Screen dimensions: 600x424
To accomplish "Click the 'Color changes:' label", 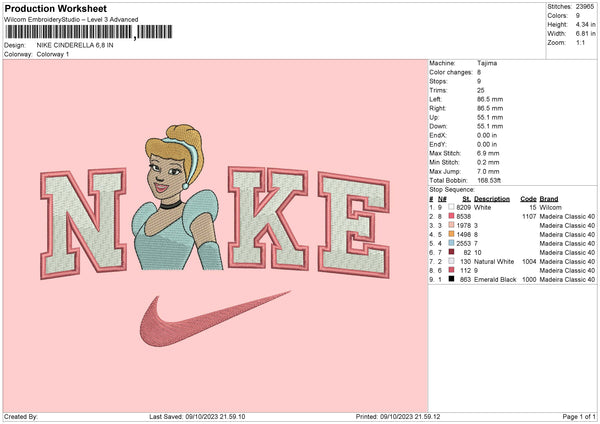I will click(451, 72).
